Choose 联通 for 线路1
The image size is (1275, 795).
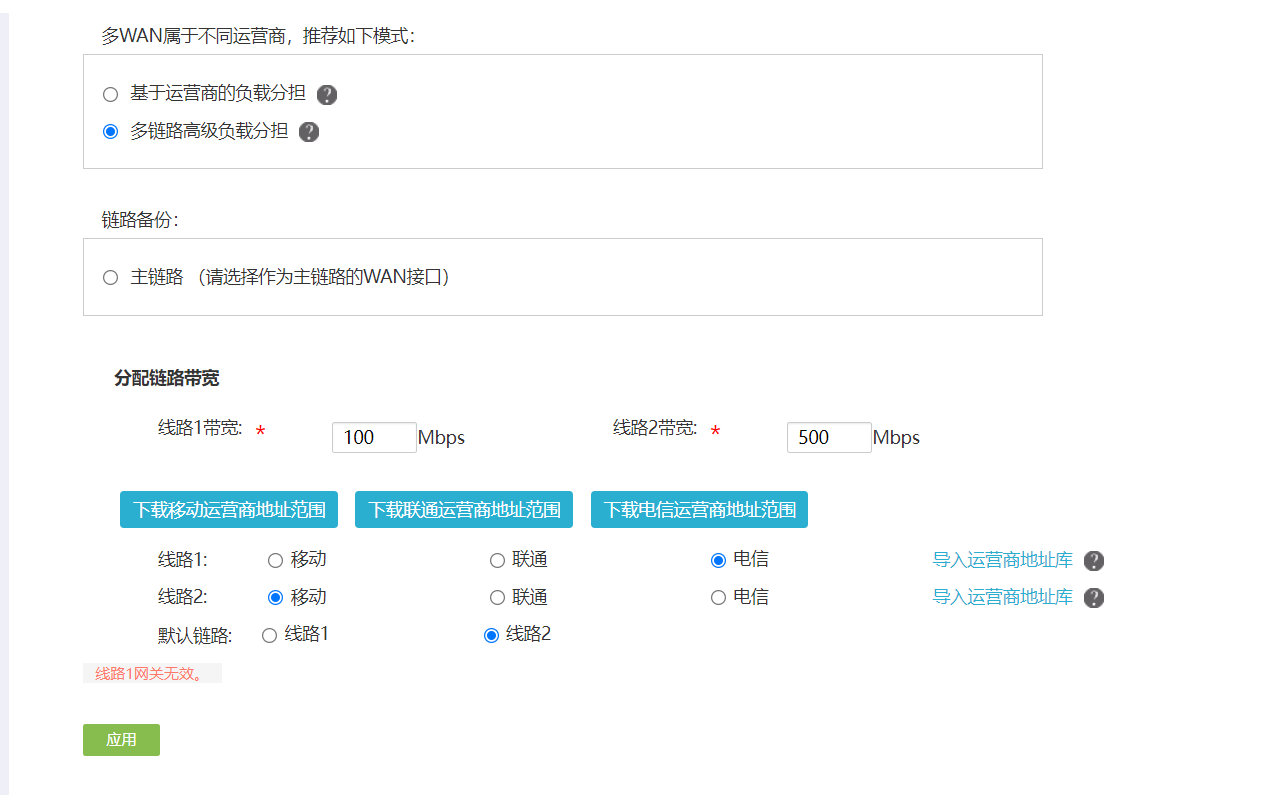(497, 560)
